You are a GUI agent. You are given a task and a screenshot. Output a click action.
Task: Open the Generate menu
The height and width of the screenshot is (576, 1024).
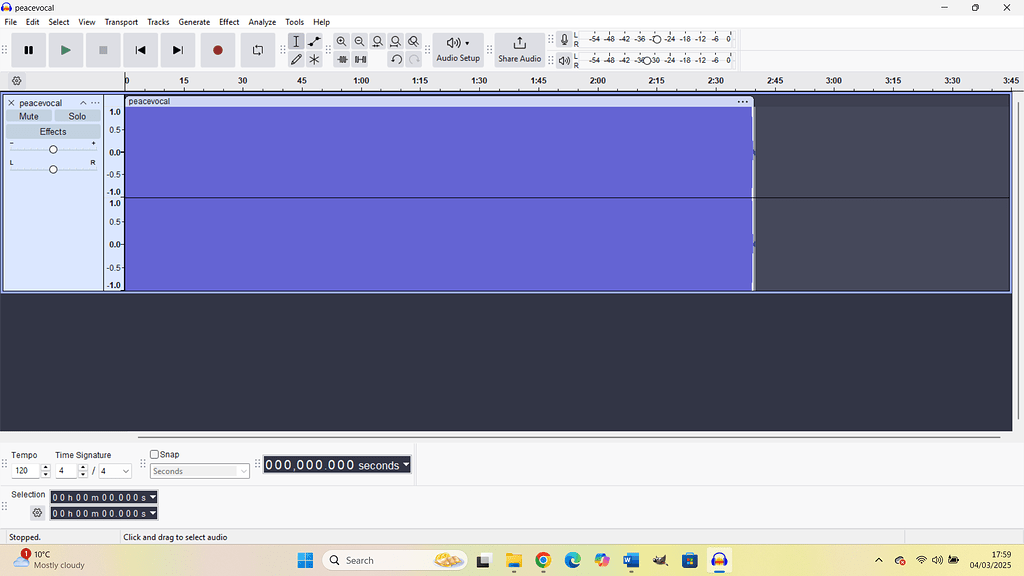(194, 21)
